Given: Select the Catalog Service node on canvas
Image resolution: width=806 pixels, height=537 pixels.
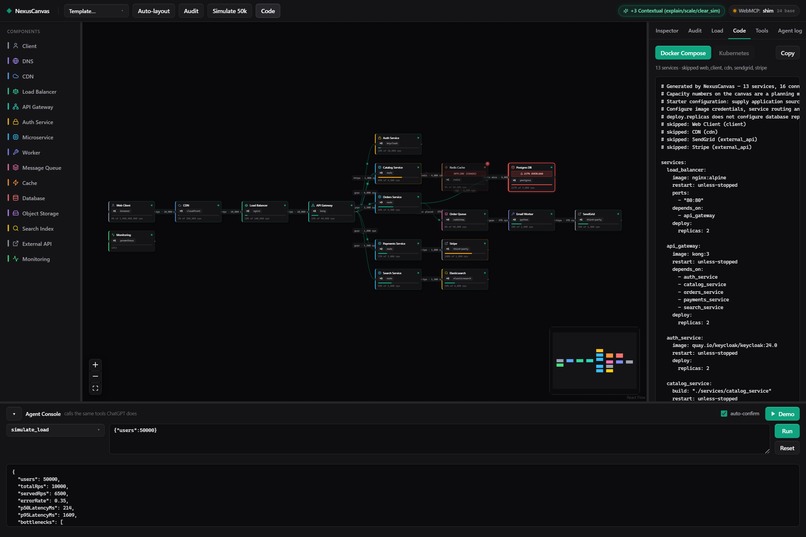Looking at the screenshot, I should 398,174.
